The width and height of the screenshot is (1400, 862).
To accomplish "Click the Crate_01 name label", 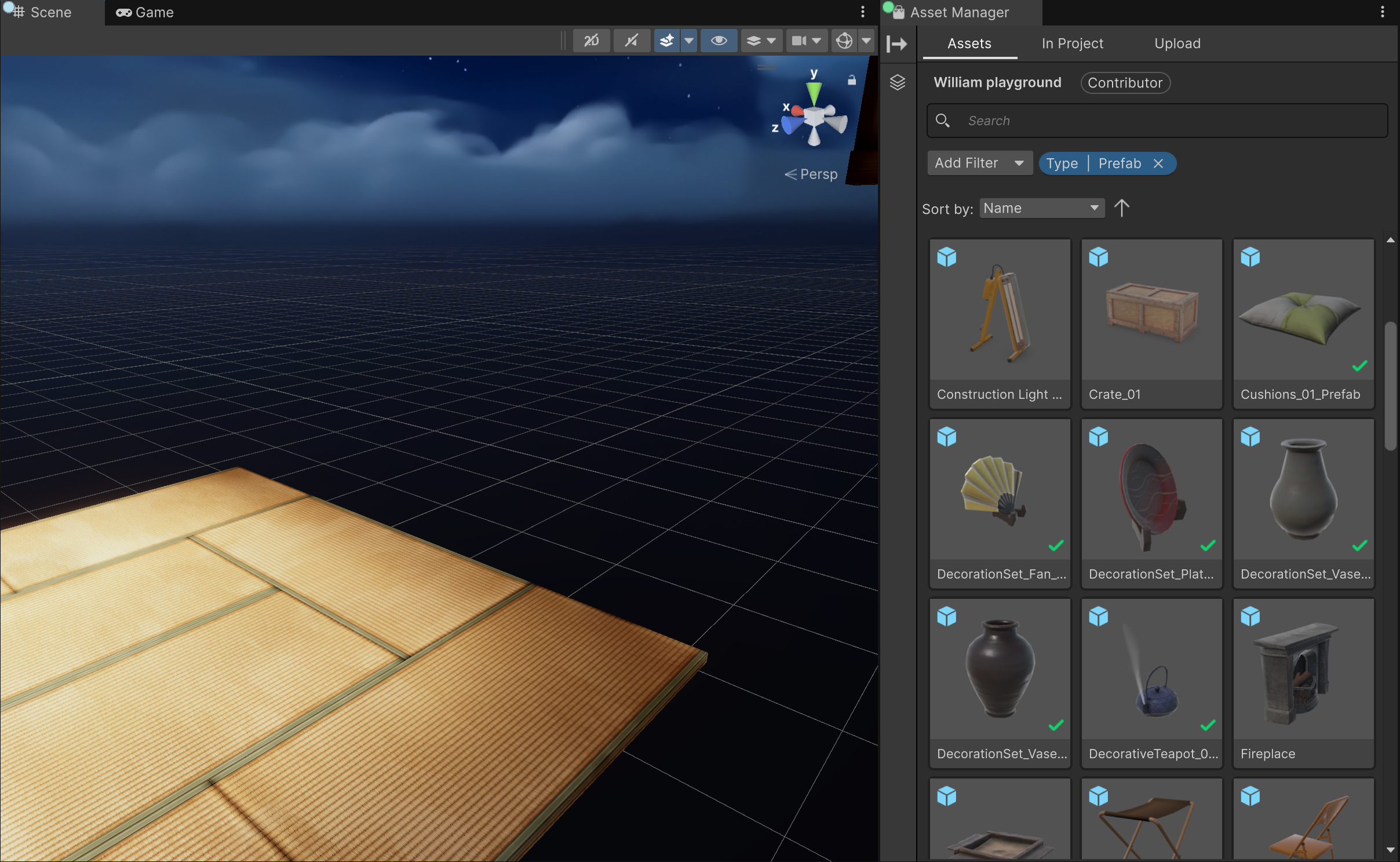I will click(x=1115, y=394).
